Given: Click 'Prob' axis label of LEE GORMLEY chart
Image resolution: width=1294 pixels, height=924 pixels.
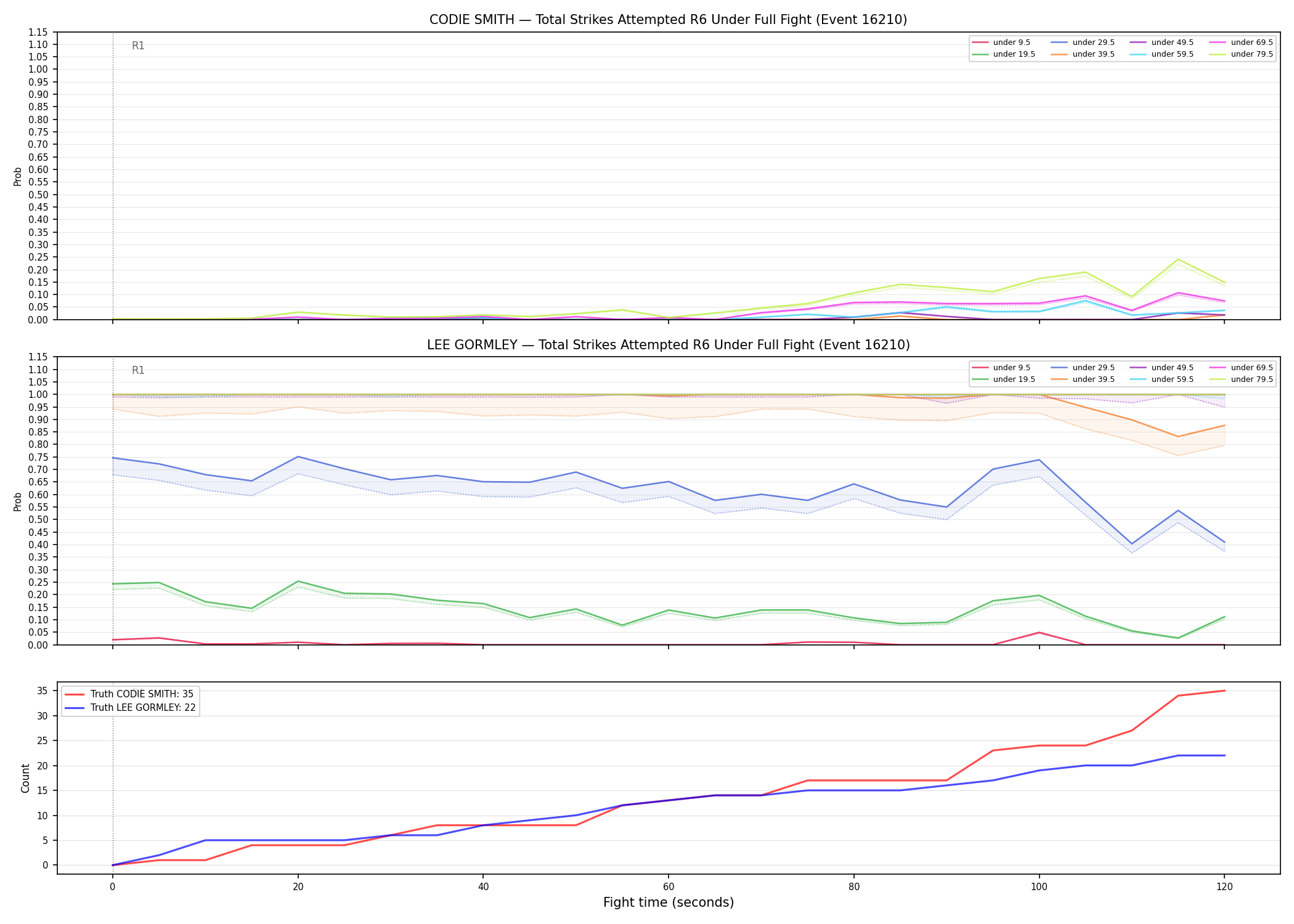Looking at the screenshot, I should [x=18, y=501].
